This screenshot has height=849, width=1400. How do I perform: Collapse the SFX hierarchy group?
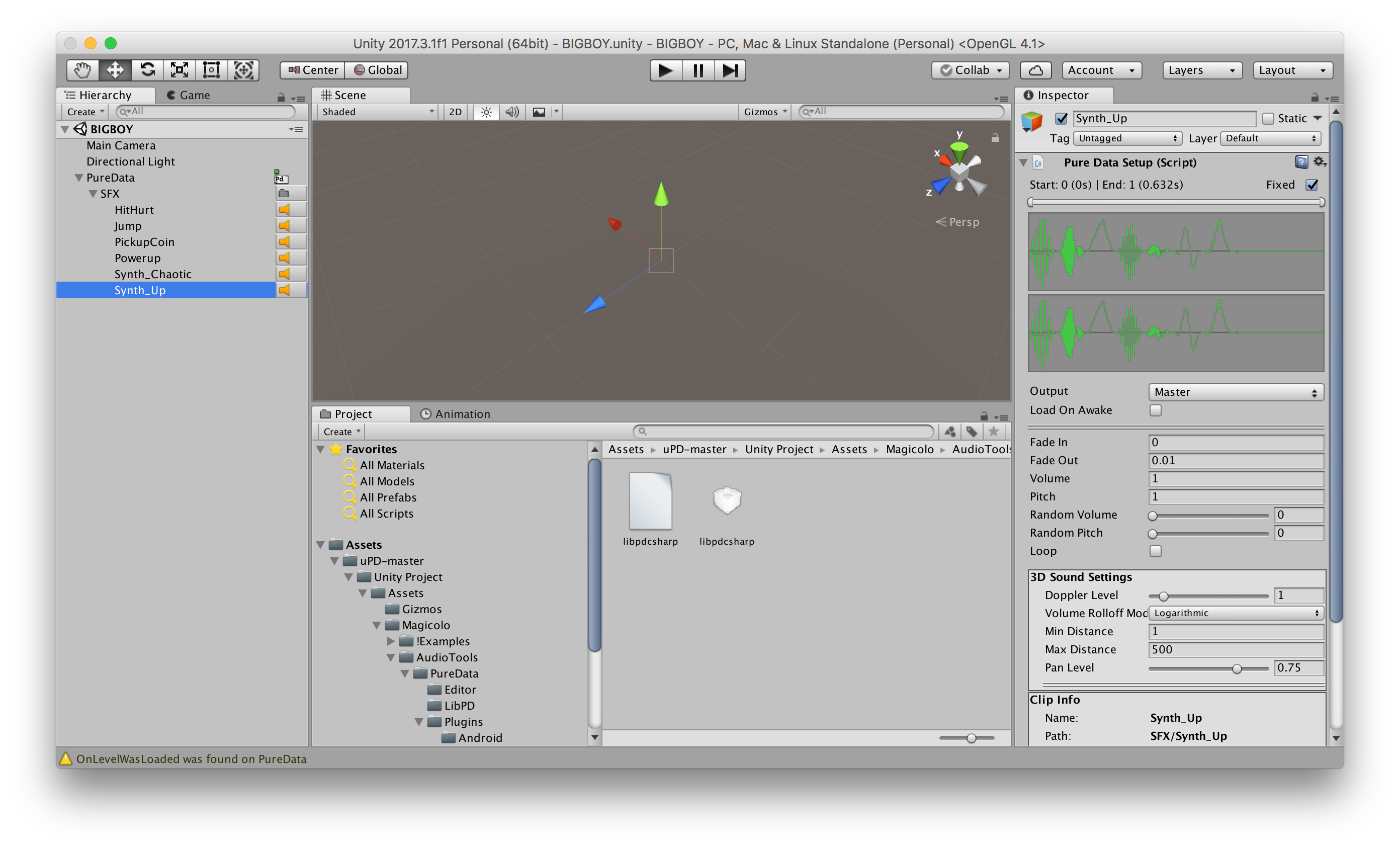pyautogui.click(x=93, y=194)
